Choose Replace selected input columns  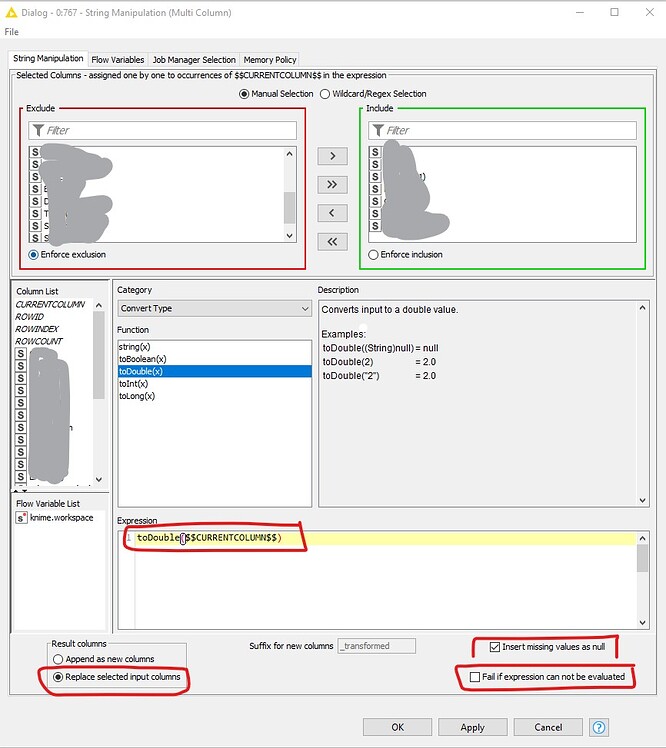[58, 677]
